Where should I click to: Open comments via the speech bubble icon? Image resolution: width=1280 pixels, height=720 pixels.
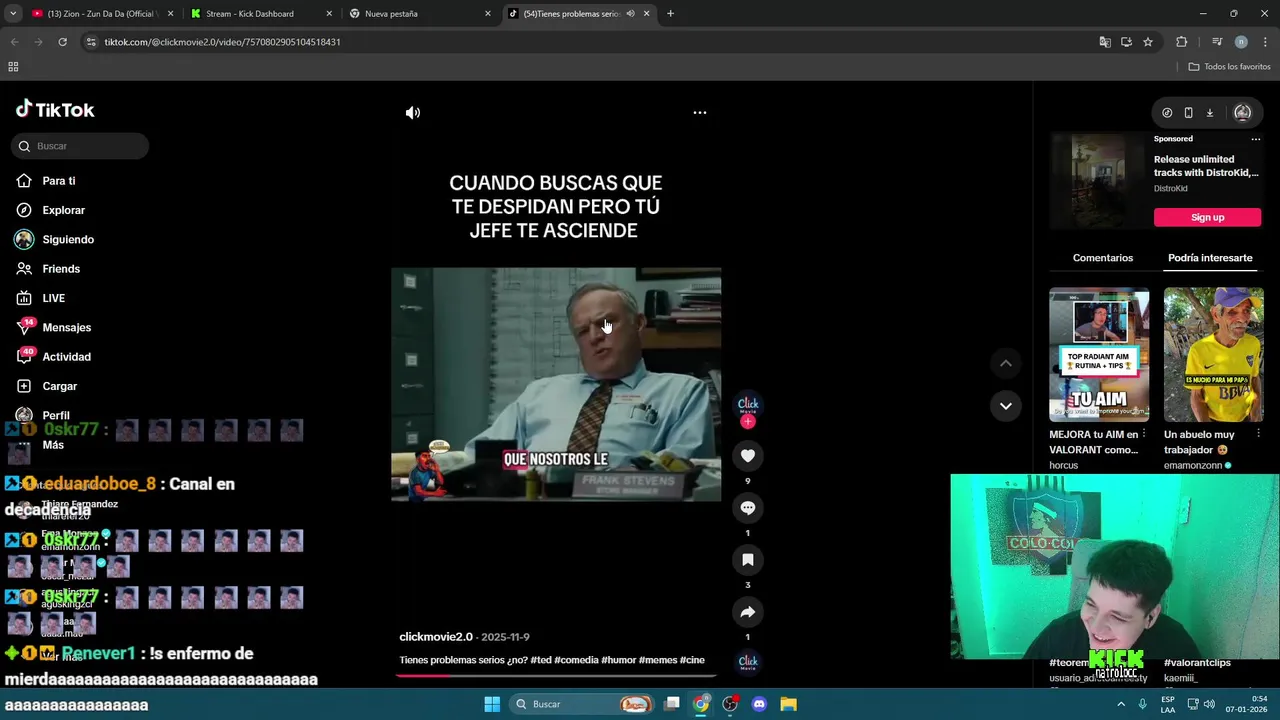pos(747,508)
